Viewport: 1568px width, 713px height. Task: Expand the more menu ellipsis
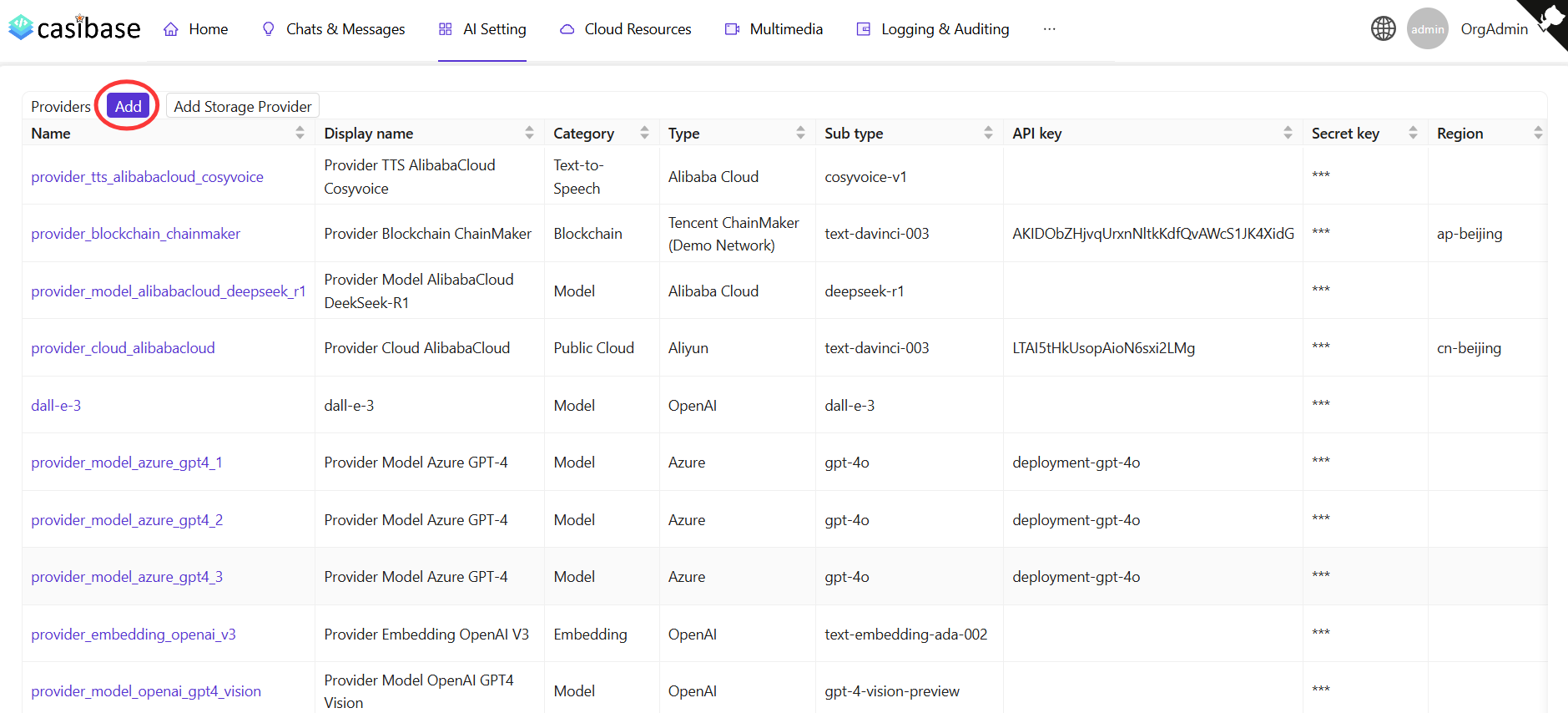tap(1049, 29)
